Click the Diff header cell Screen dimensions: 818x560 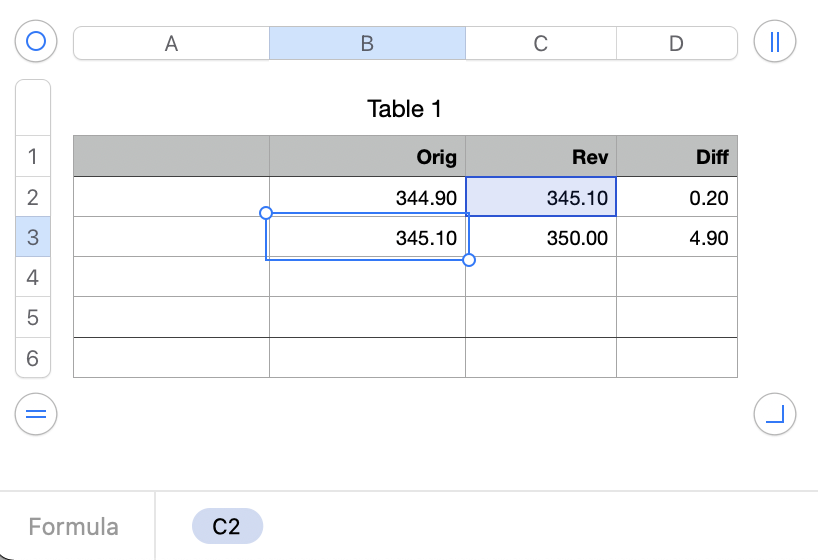[x=676, y=156]
